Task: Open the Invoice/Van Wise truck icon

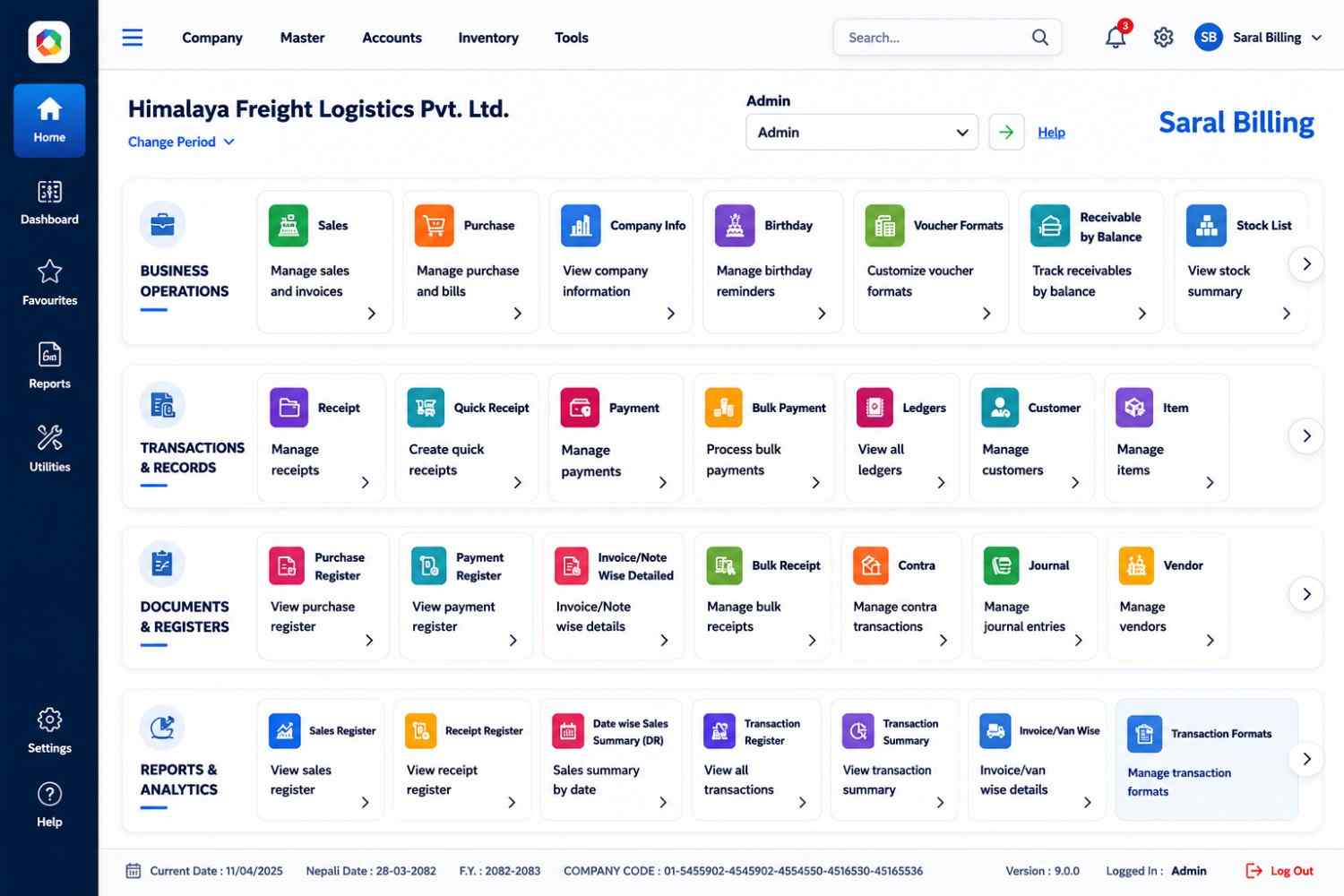Action: click(995, 731)
